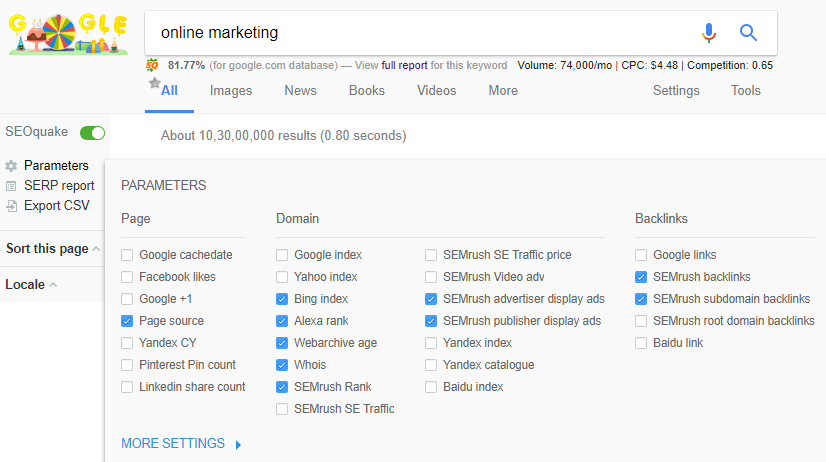This screenshot has width=826, height=462.
Task: Open the full report link
Action: (404, 65)
